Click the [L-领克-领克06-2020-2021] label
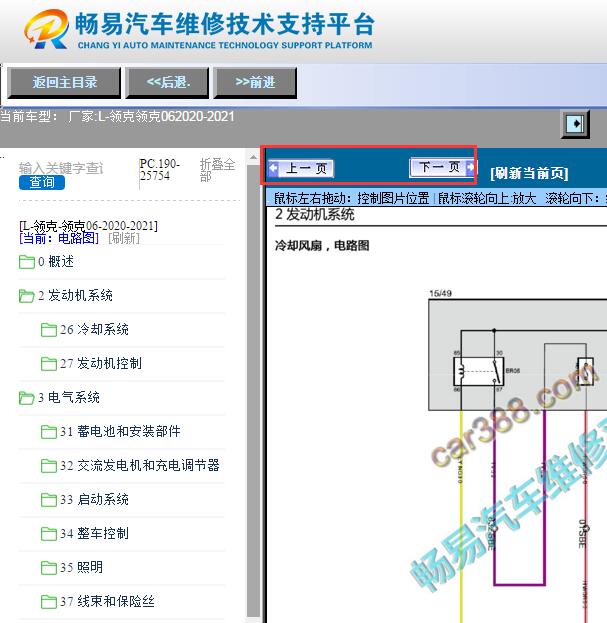The height and width of the screenshot is (623, 607). pos(88,226)
